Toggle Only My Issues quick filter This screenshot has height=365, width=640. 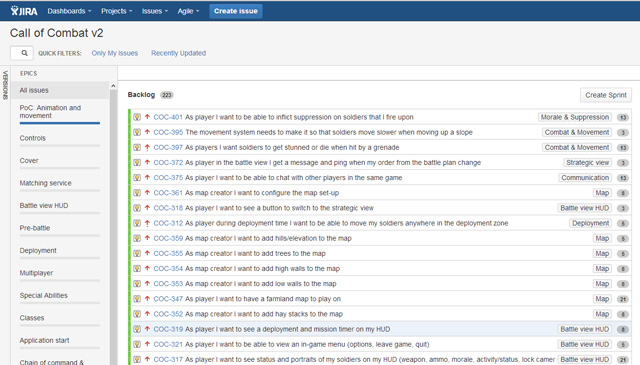pyautogui.click(x=115, y=53)
